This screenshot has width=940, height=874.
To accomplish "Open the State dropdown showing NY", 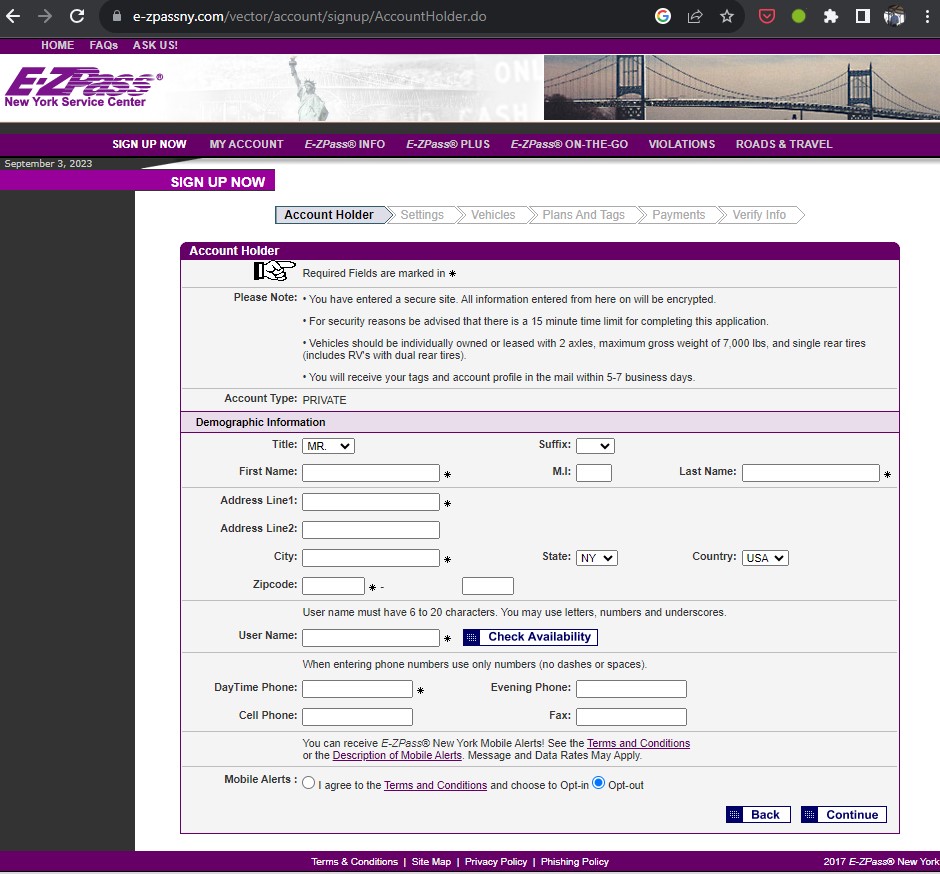I will point(596,558).
